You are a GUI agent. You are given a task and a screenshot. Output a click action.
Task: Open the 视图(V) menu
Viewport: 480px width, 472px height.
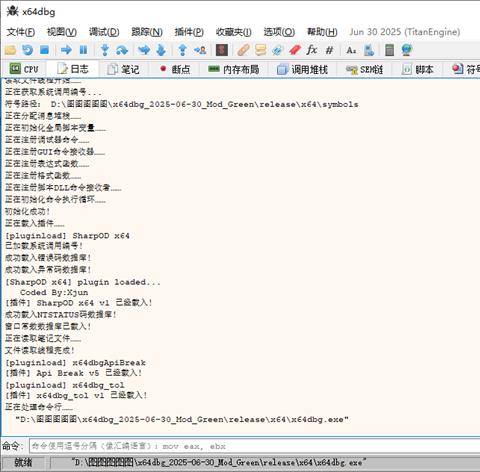(x=62, y=32)
